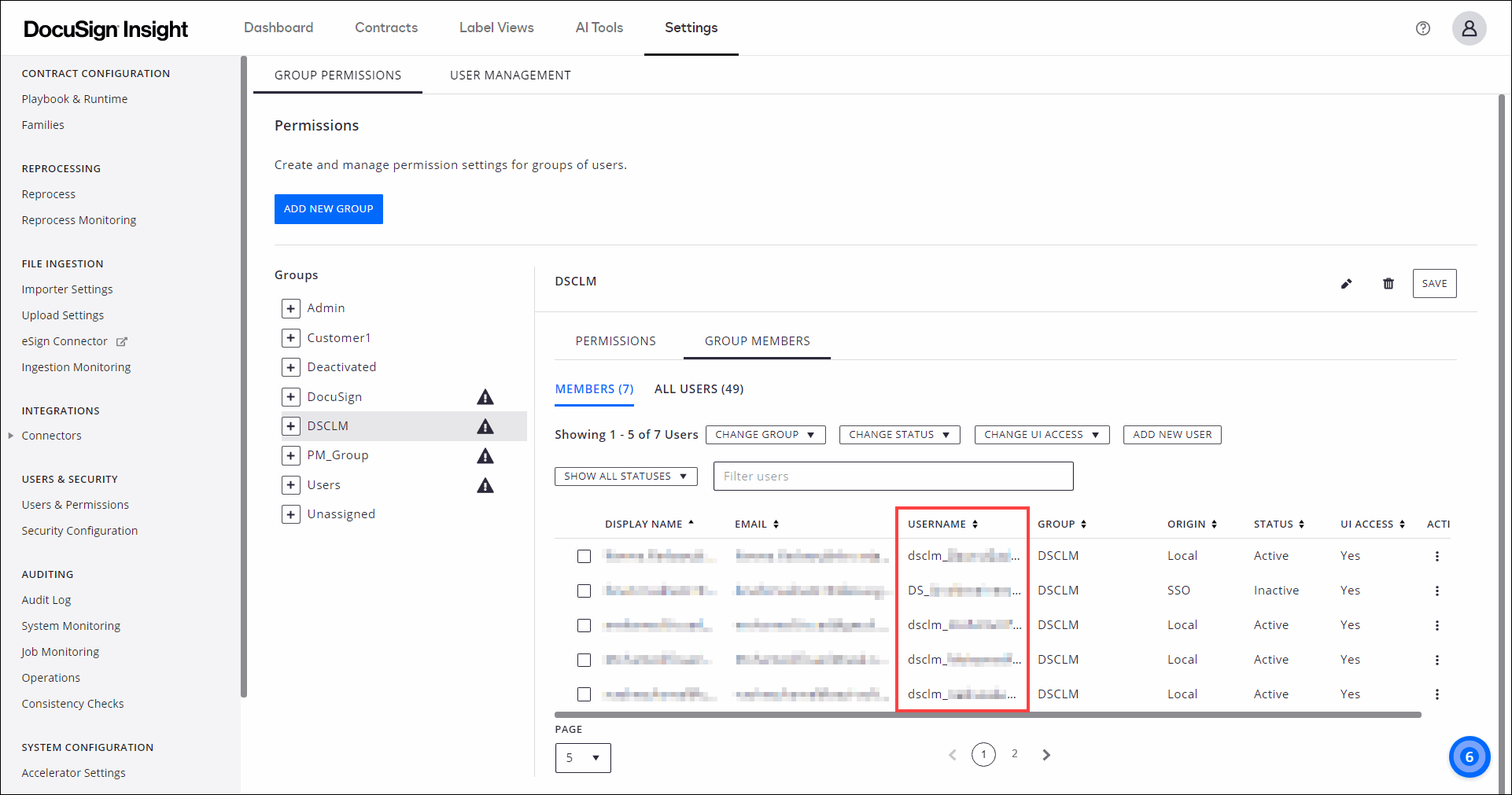The image size is (1512, 795).
Task: Open the help question mark icon
Action: tap(1422, 28)
